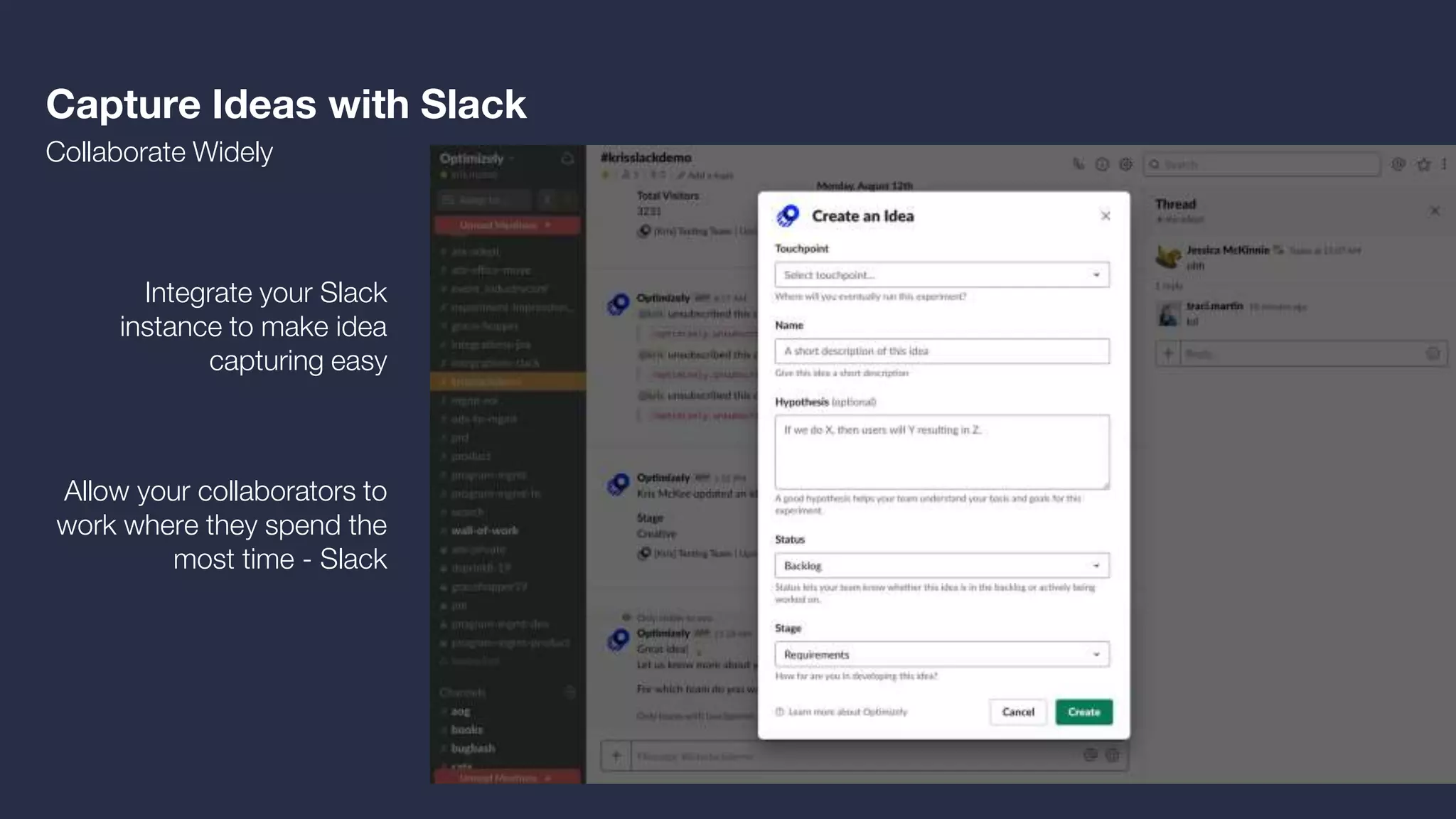This screenshot has height=819, width=1456.
Task: Click the Cancel button
Action: tap(1018, 712)
